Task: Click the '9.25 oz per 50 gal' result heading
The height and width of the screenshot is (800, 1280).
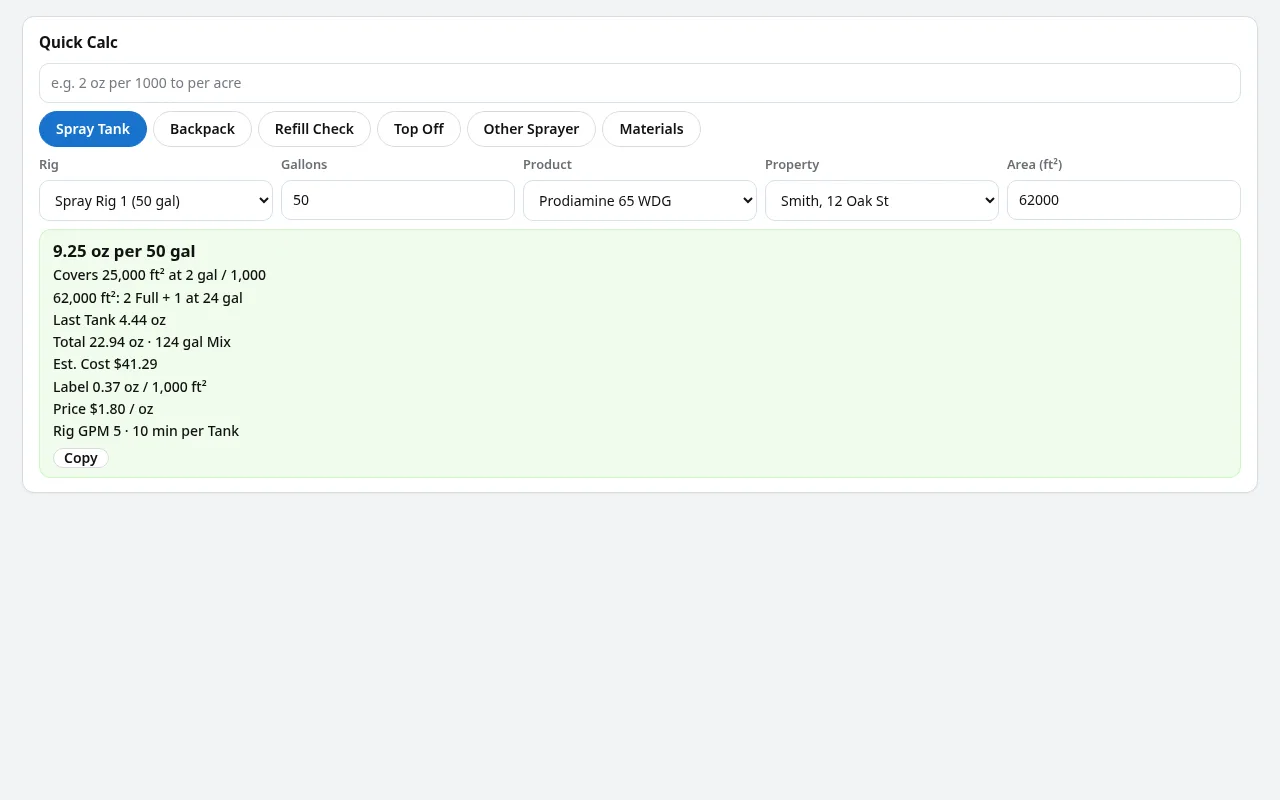Action: (x=124, y=251)
